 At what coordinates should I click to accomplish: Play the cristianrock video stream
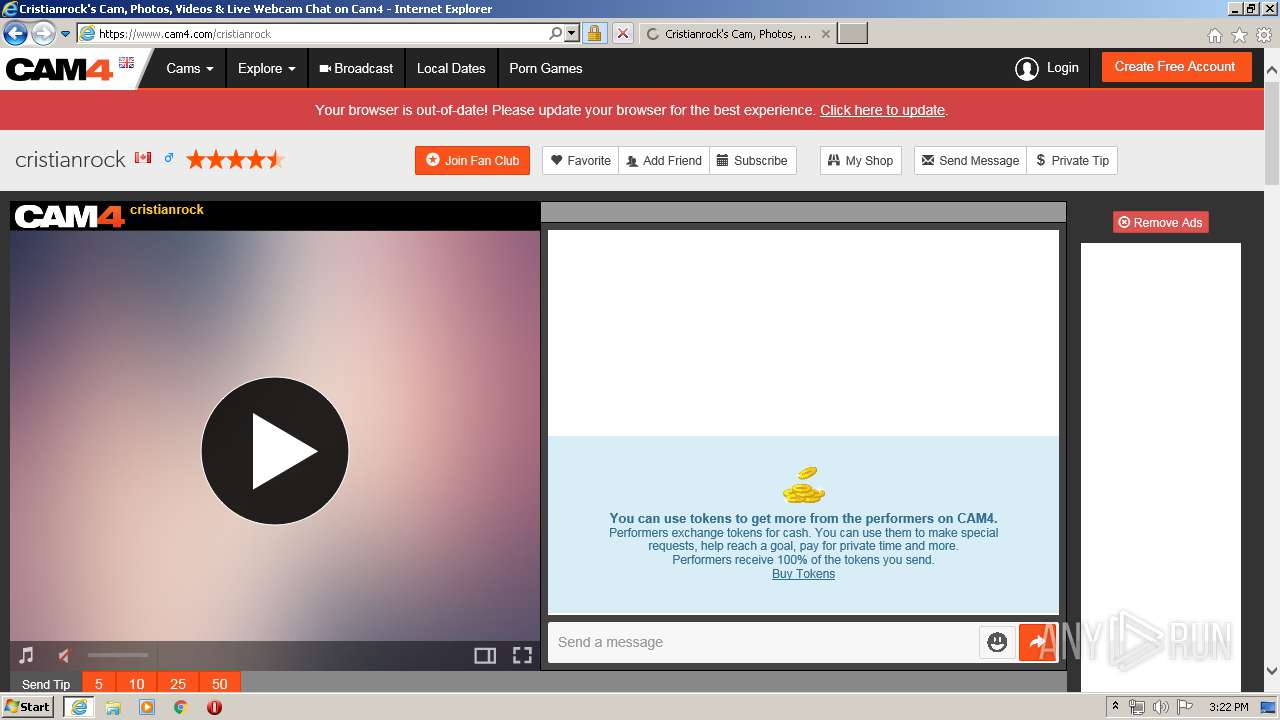(275, 451)
